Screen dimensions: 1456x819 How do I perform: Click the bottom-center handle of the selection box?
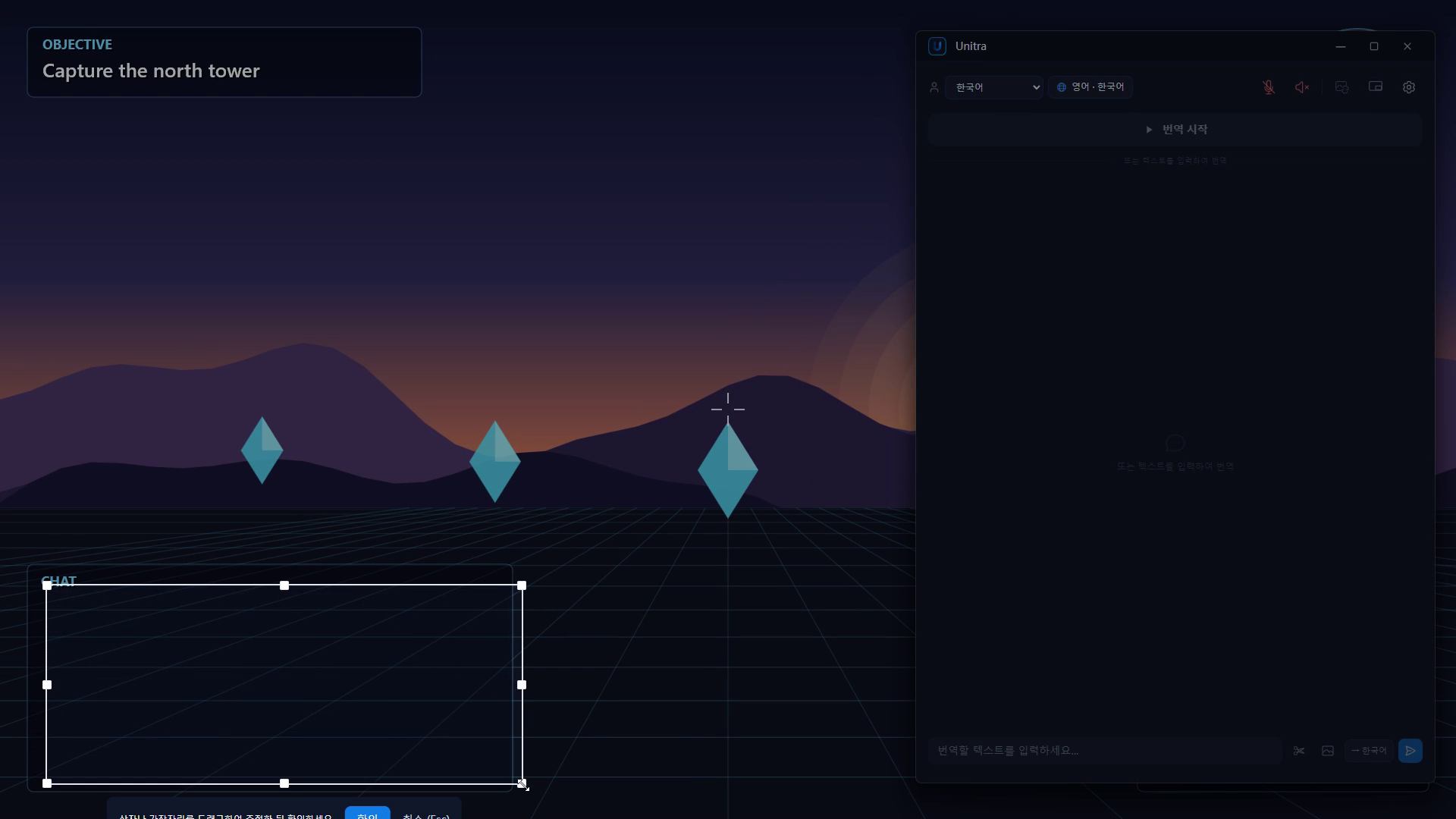(284, 783)
